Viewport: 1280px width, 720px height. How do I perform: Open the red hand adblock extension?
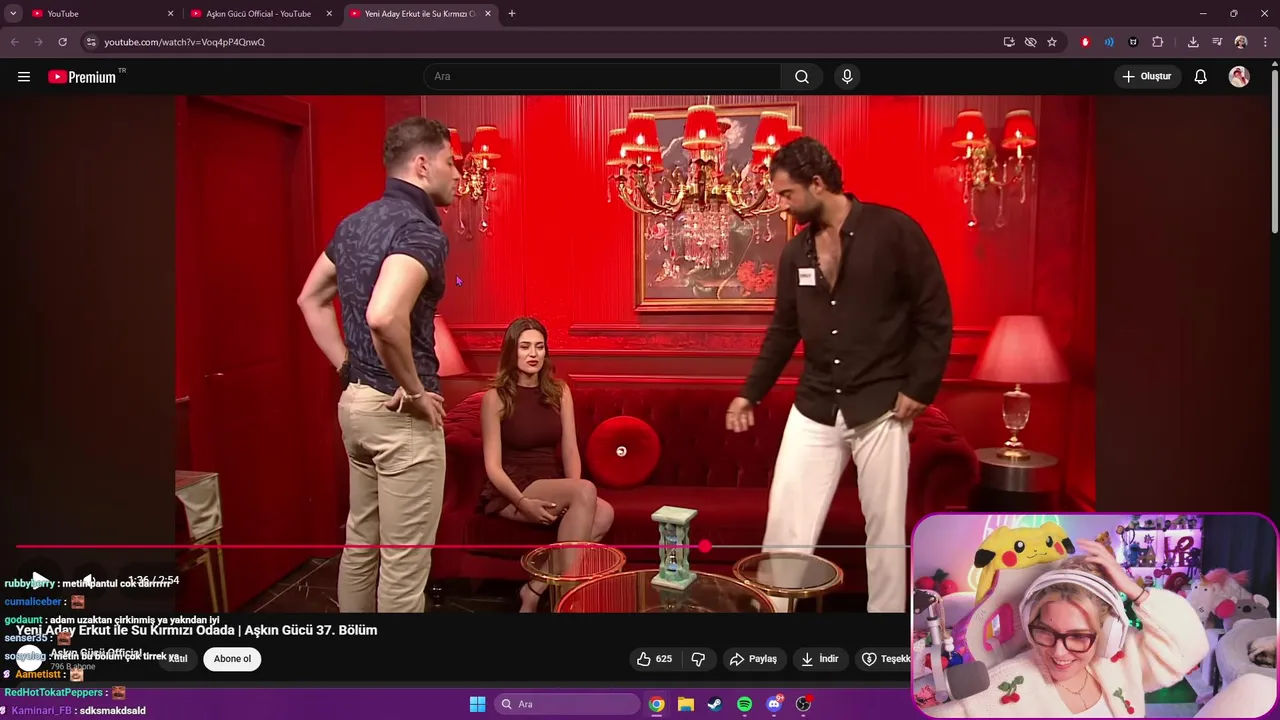[1085, 42]
